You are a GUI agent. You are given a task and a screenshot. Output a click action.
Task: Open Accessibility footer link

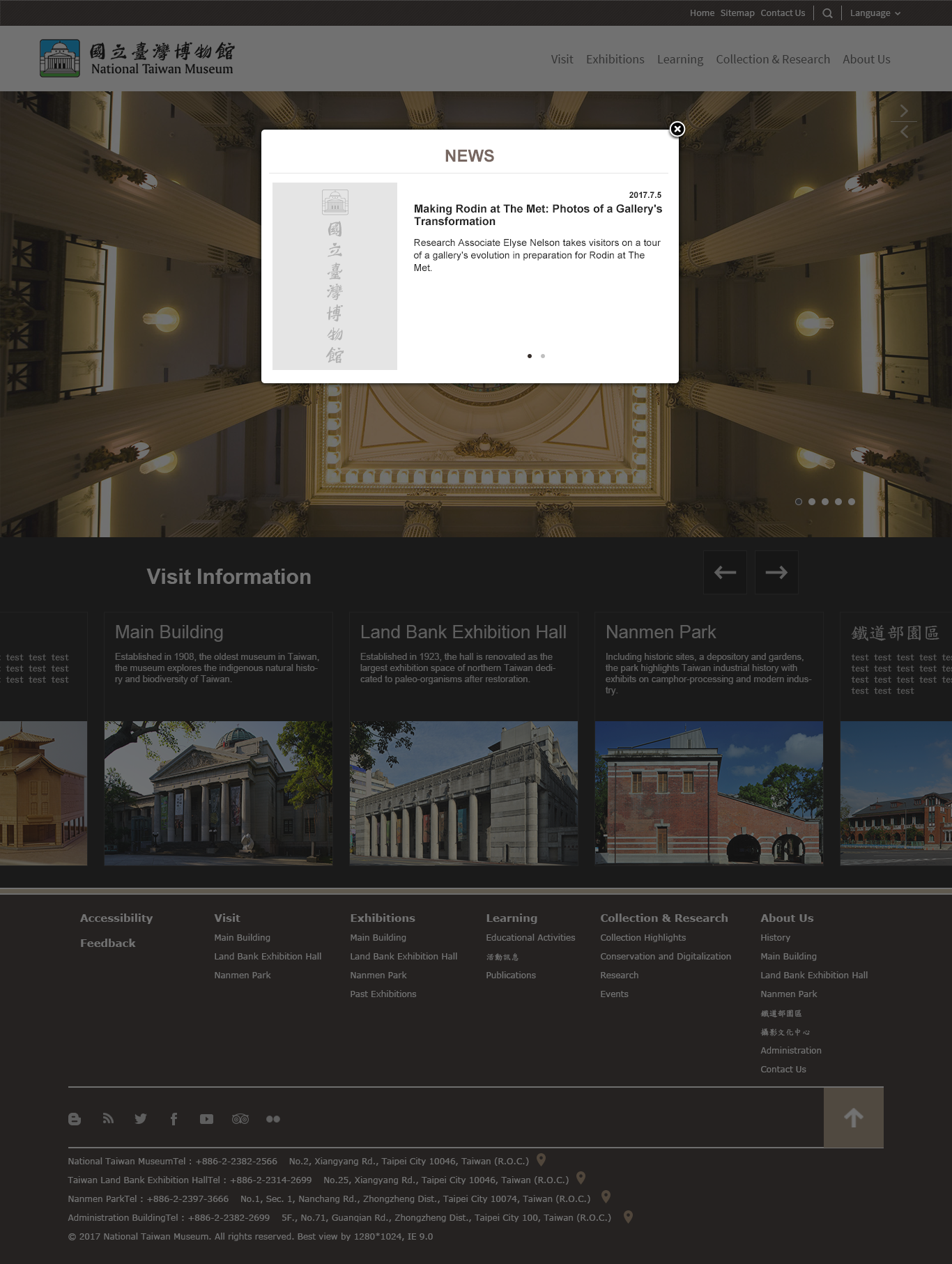[116, 918]
